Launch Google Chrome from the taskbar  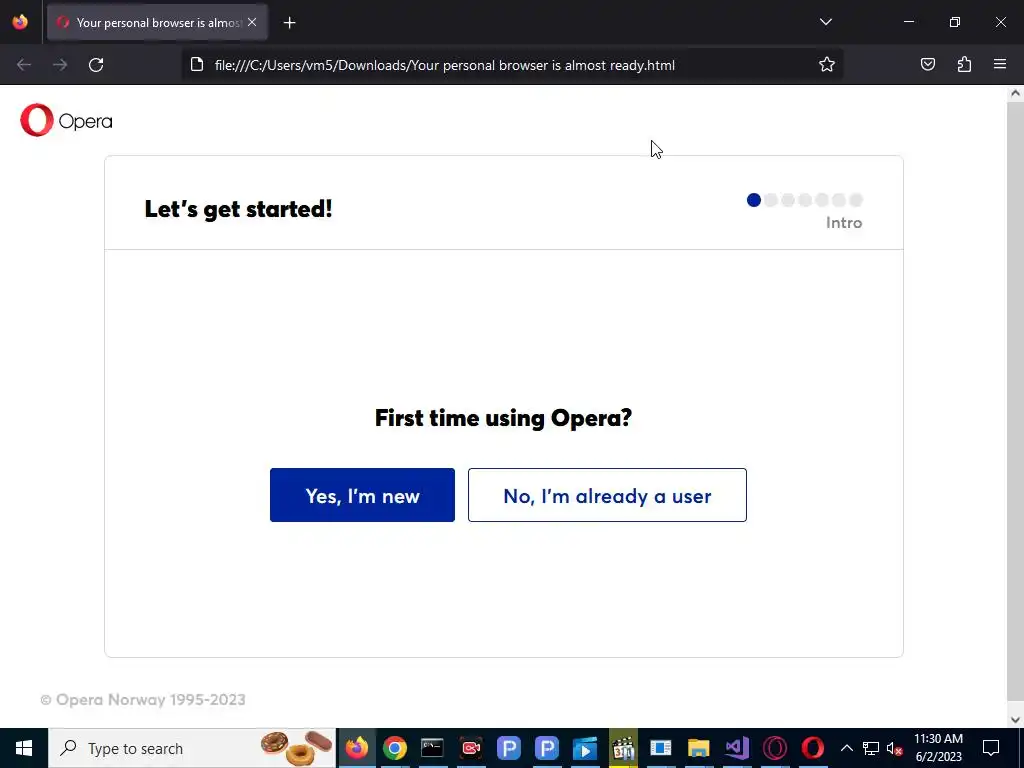click(x=394, y=748)
